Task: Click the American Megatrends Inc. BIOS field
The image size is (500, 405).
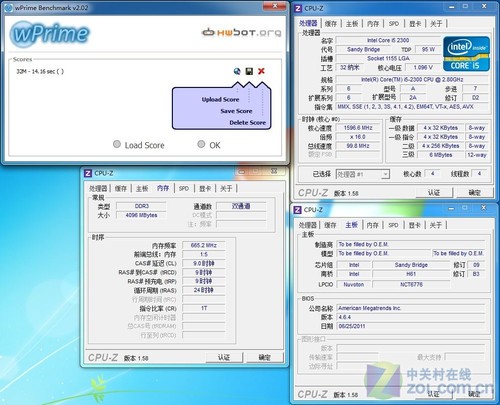Action: [411, 308]
